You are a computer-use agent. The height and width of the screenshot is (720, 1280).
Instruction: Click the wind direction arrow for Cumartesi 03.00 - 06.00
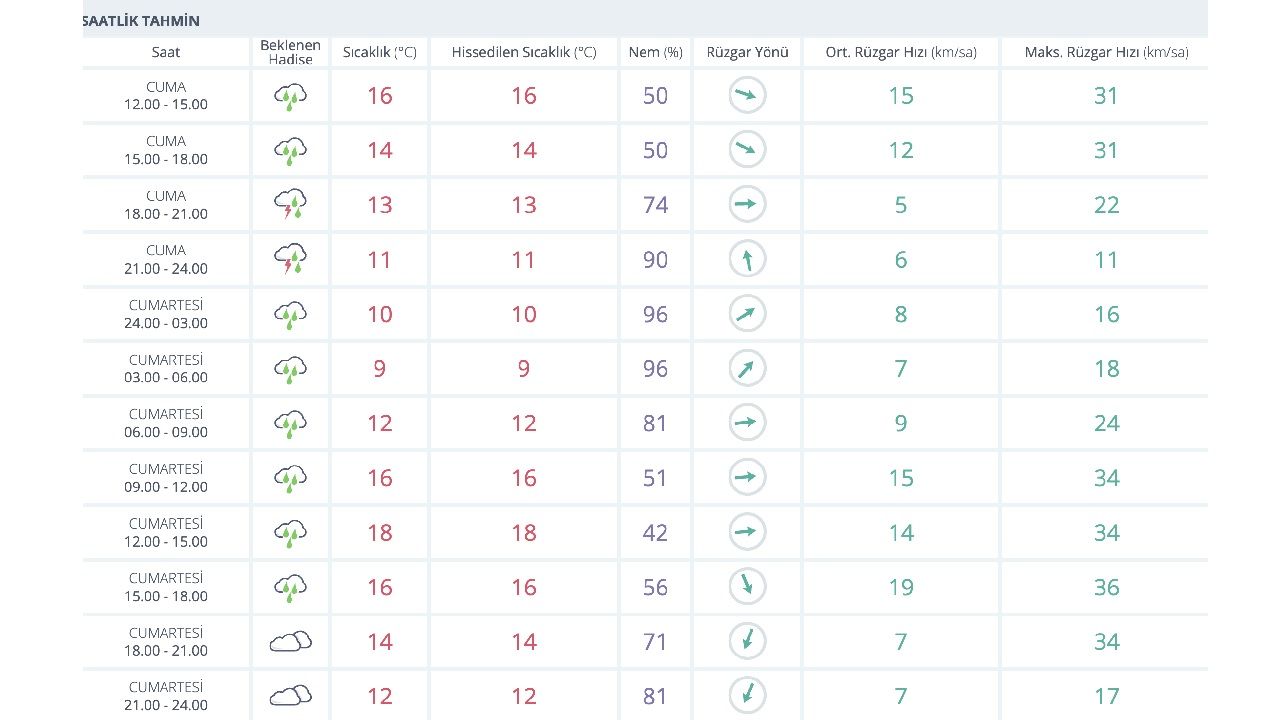[747, 369]
